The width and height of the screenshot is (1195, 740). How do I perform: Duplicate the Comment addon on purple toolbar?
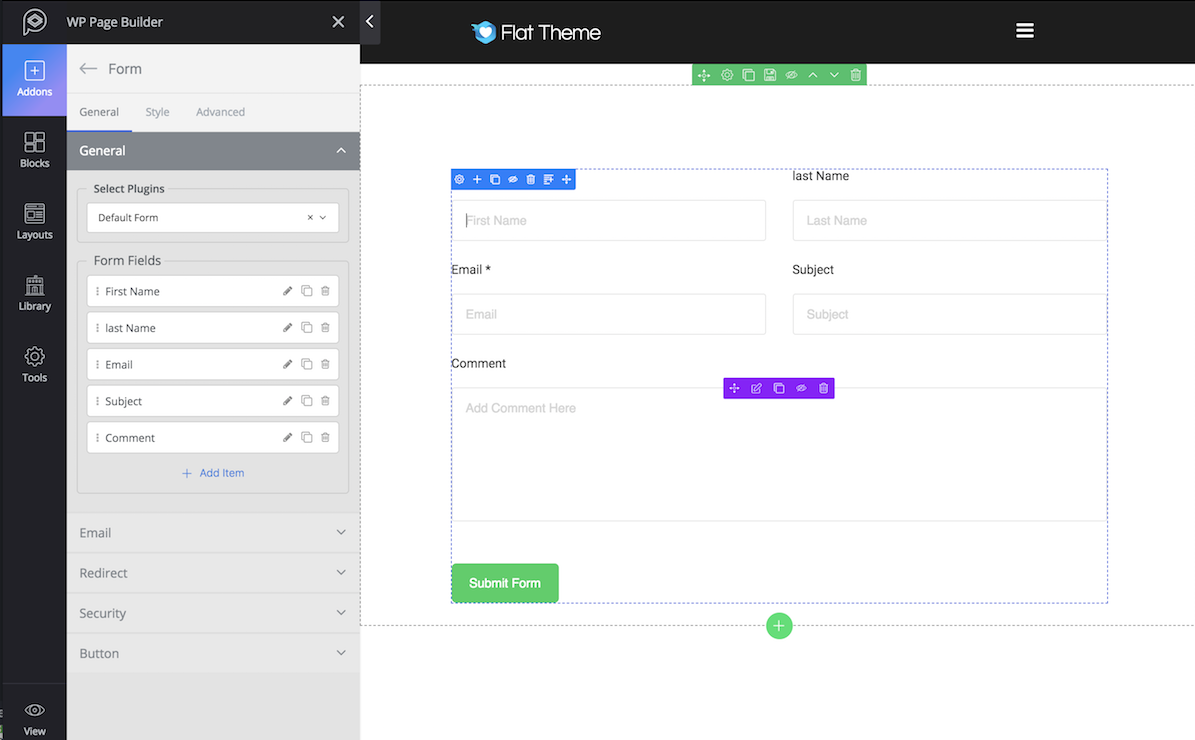tap(779, 388)
